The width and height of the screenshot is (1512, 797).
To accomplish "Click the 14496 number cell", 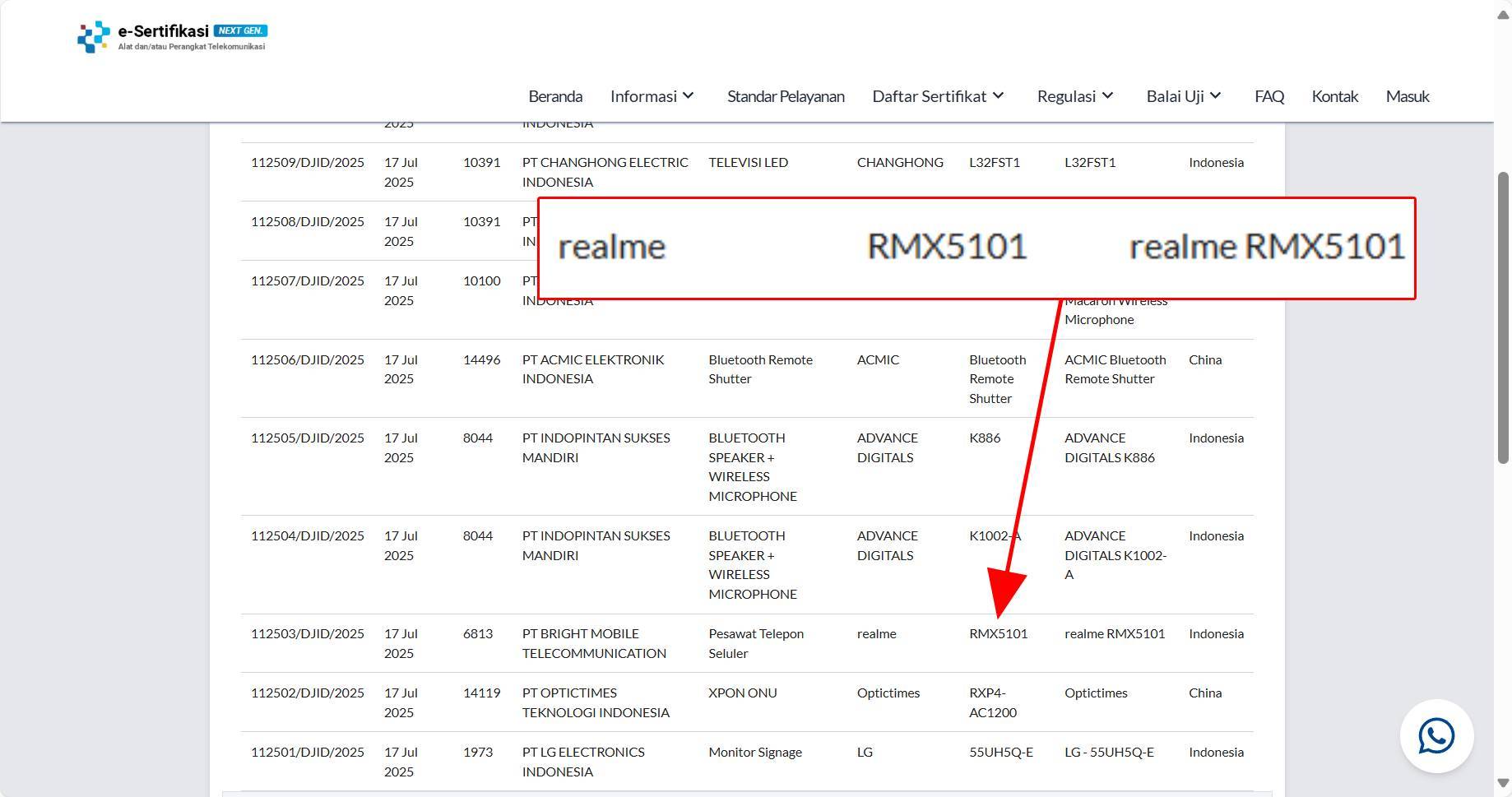I will 481,359.
